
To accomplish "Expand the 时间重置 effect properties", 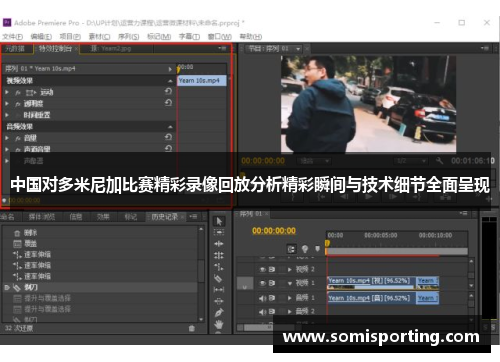I will tap(7, 115).
